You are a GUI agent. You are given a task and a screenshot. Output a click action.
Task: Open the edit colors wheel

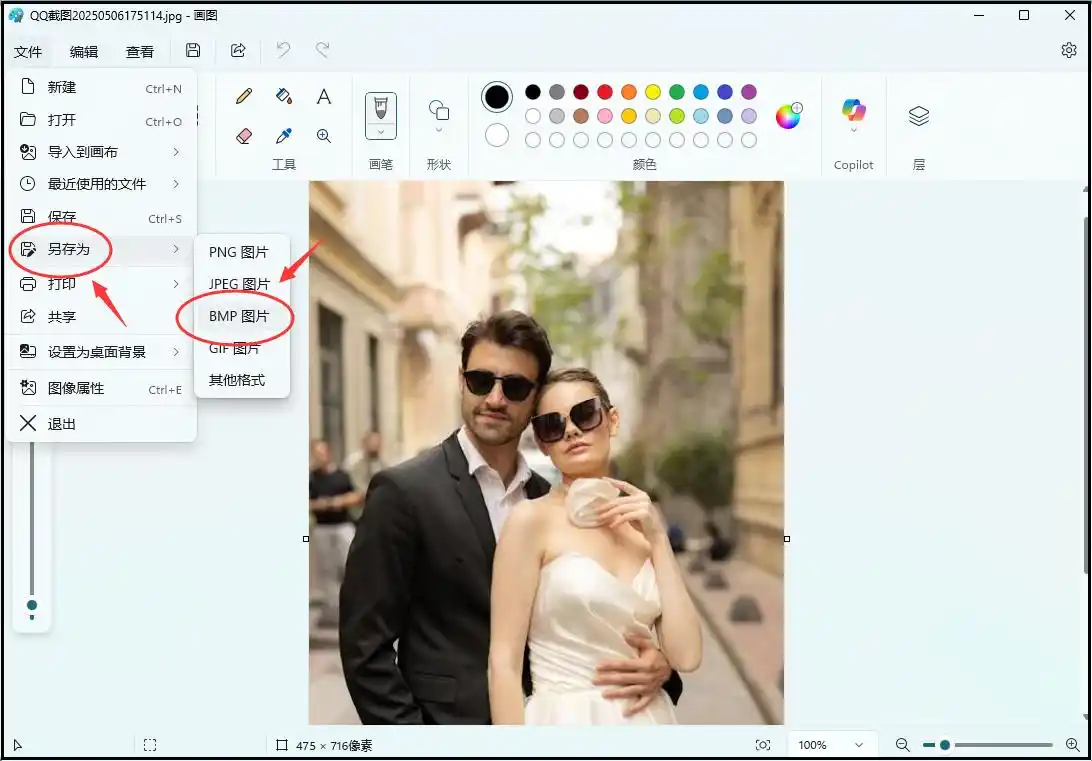pos(789,116)
